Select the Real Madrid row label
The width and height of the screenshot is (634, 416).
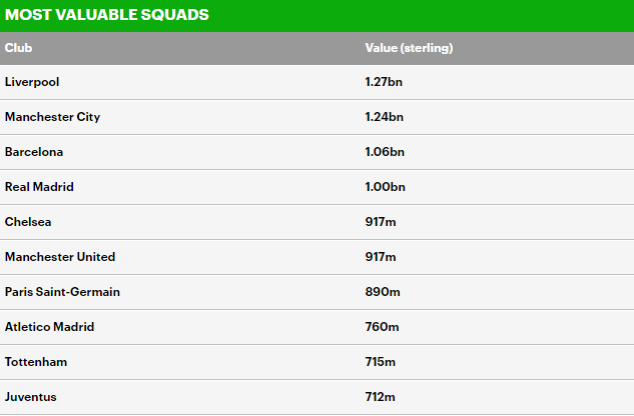(39, 187)
